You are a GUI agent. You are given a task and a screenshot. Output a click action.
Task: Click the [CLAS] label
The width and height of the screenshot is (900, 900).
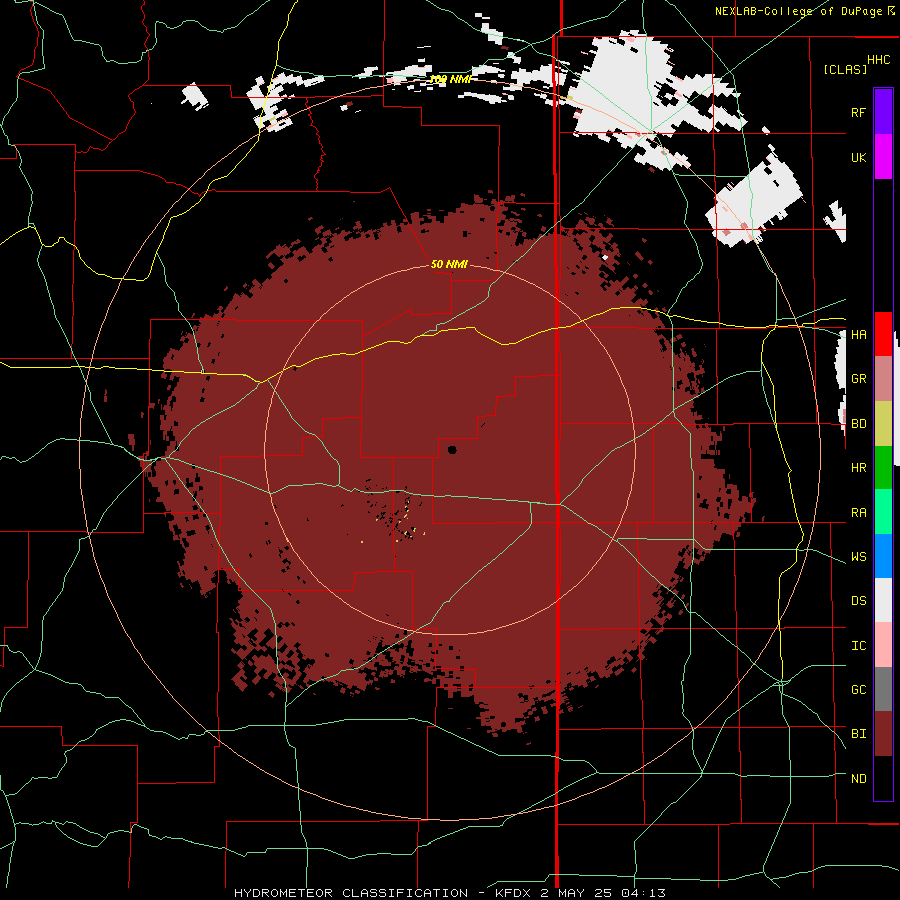(845, 69)
